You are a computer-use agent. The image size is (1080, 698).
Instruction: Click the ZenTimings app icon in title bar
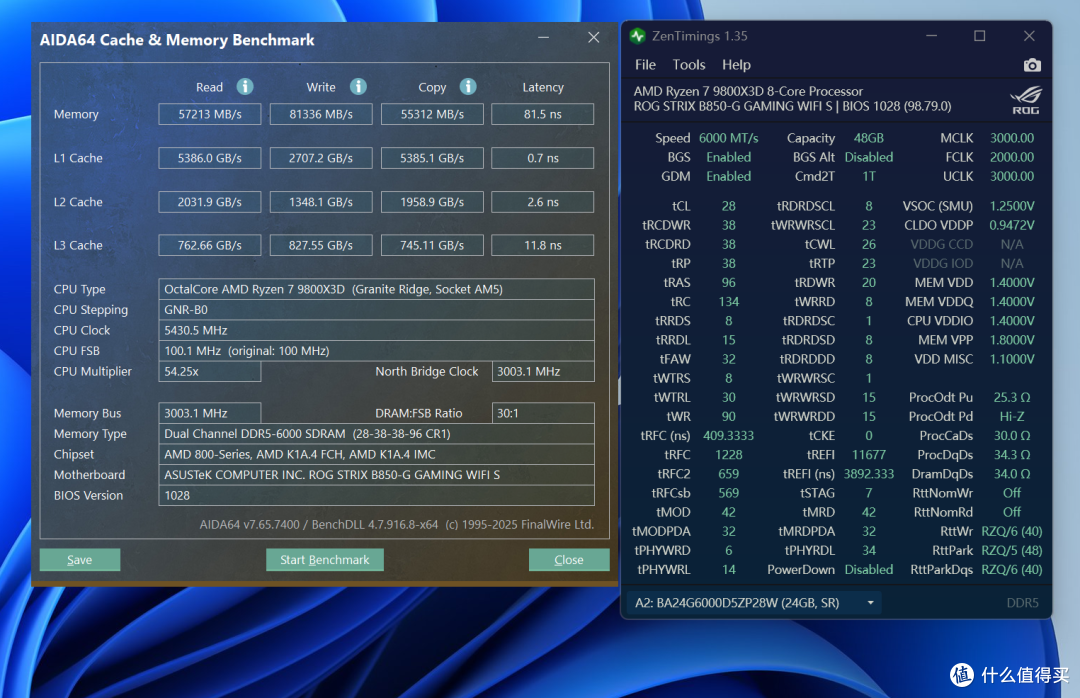pyautogui.click(x=638, y=36)
